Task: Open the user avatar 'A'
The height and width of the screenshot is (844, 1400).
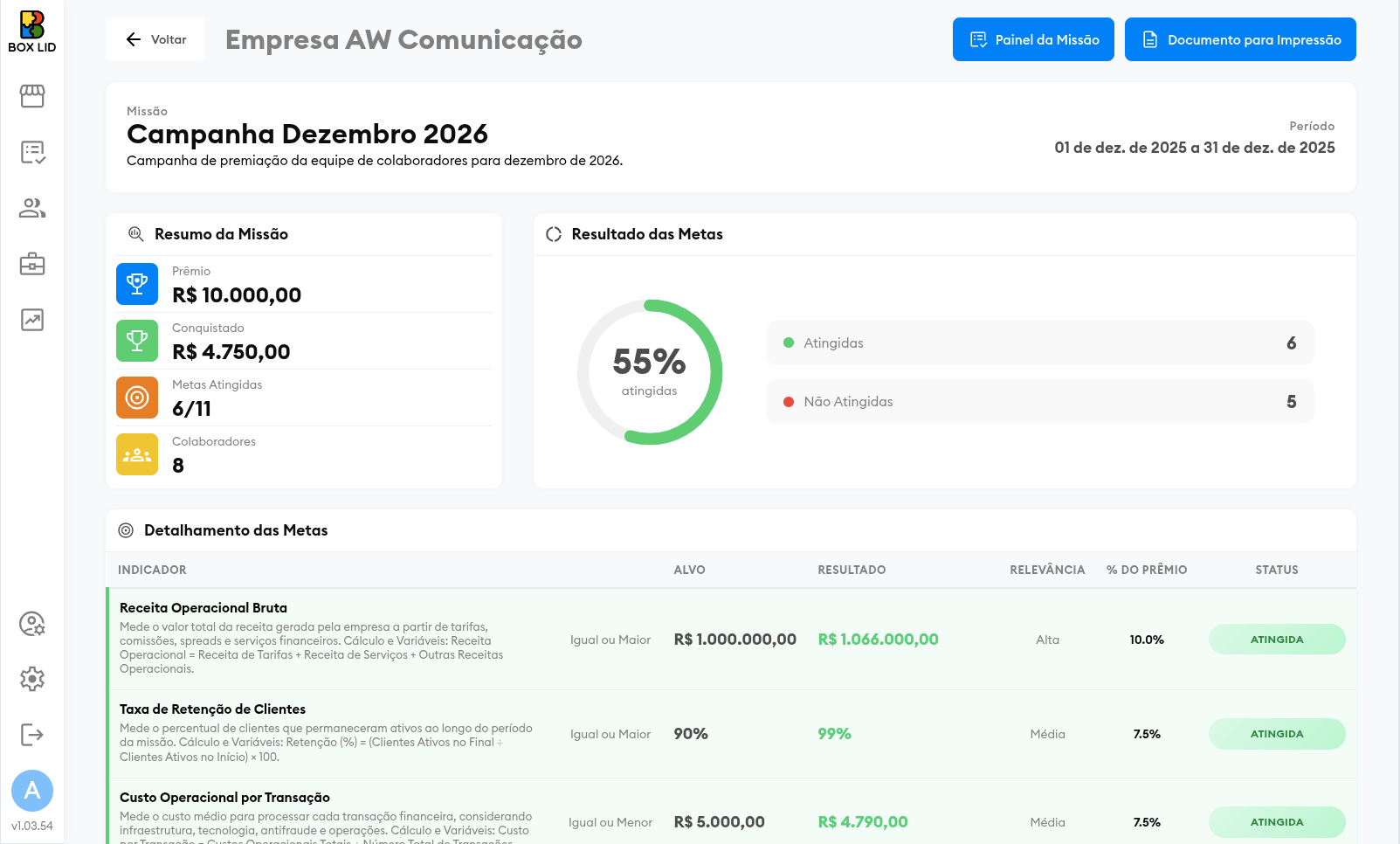Action: [x=32, y=791]
